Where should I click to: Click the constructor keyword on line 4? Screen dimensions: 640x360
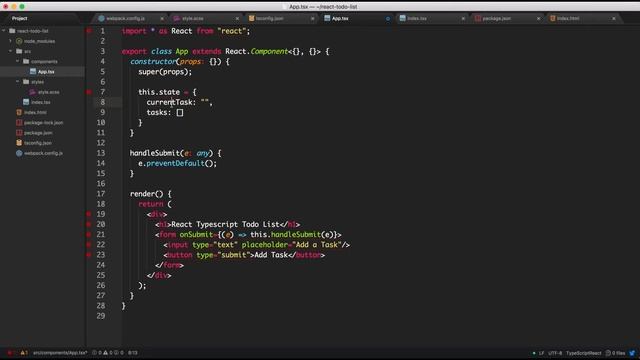point(153,62)
